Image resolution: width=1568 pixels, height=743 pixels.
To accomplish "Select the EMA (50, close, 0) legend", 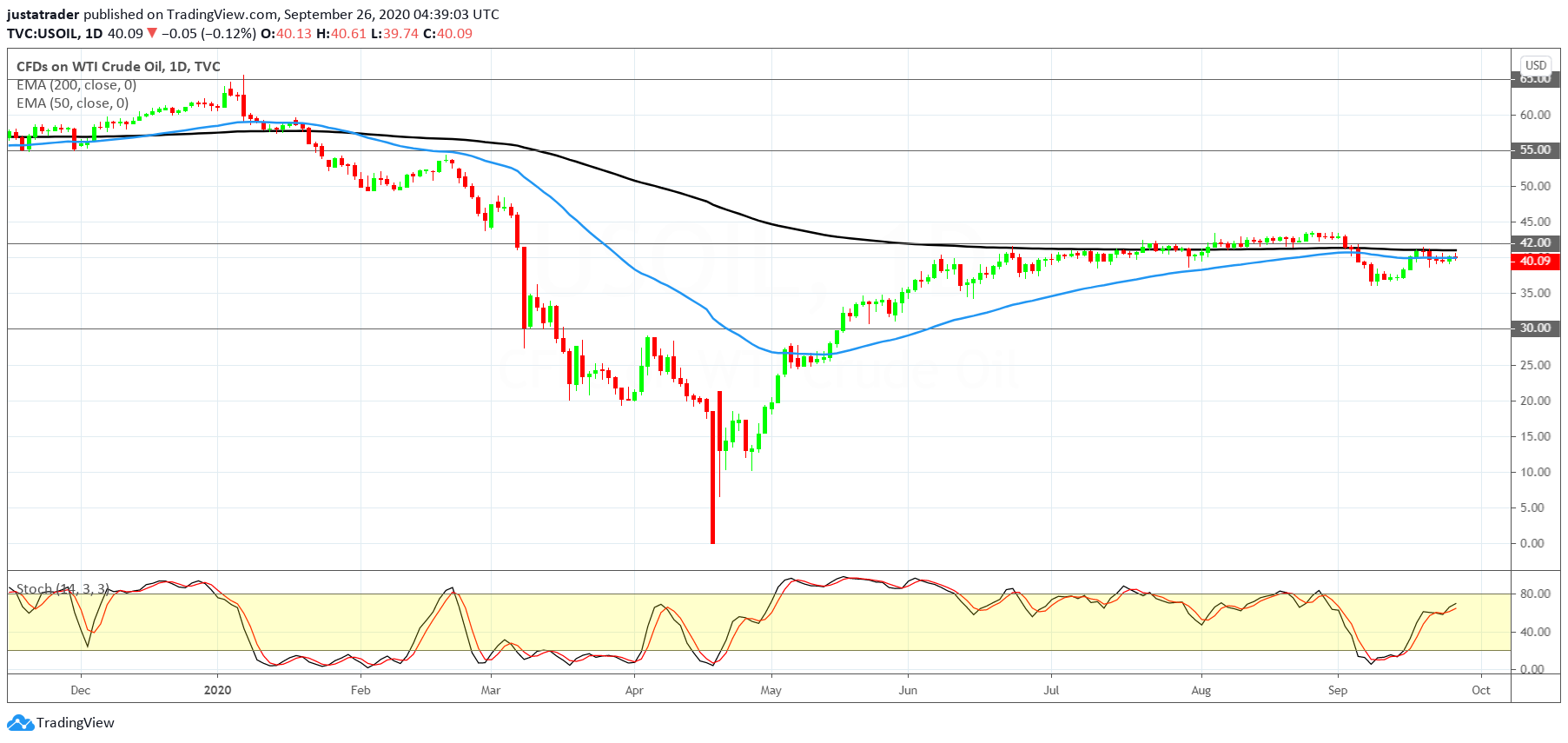I will tap(73, 103).
